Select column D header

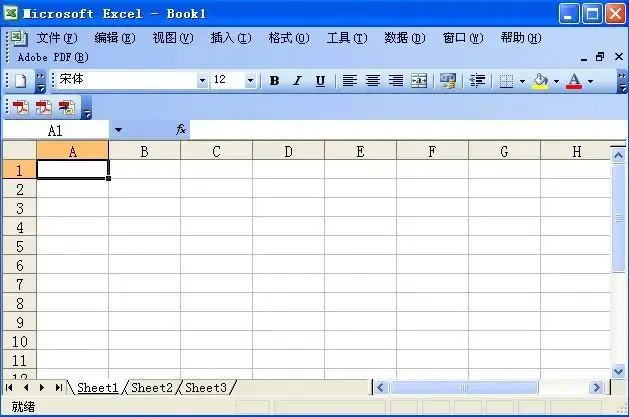tap(288, 152)
